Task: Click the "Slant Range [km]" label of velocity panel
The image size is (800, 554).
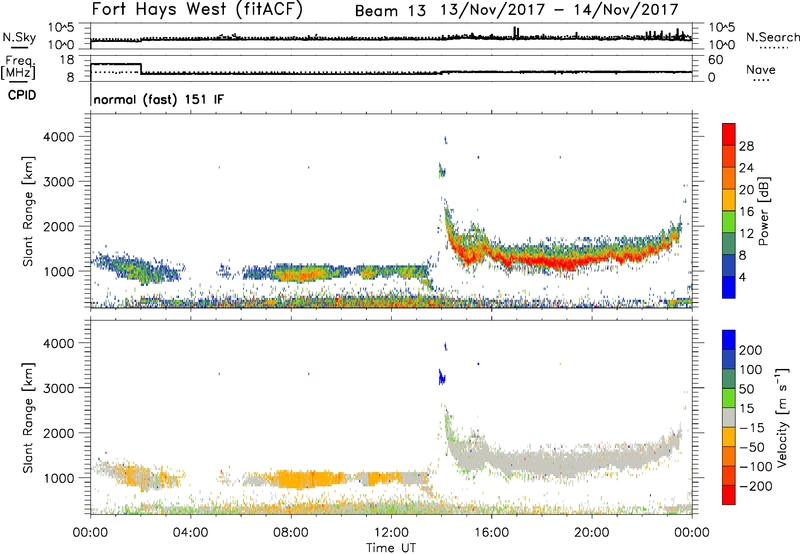Action: coord(28,418)
